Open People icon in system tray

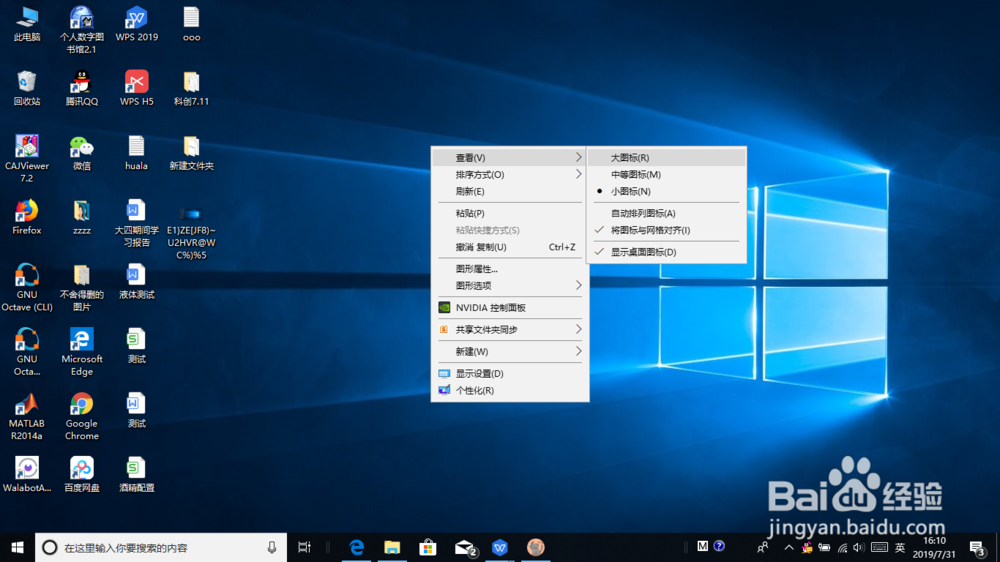pyautogui.click(x=762, y=547)
